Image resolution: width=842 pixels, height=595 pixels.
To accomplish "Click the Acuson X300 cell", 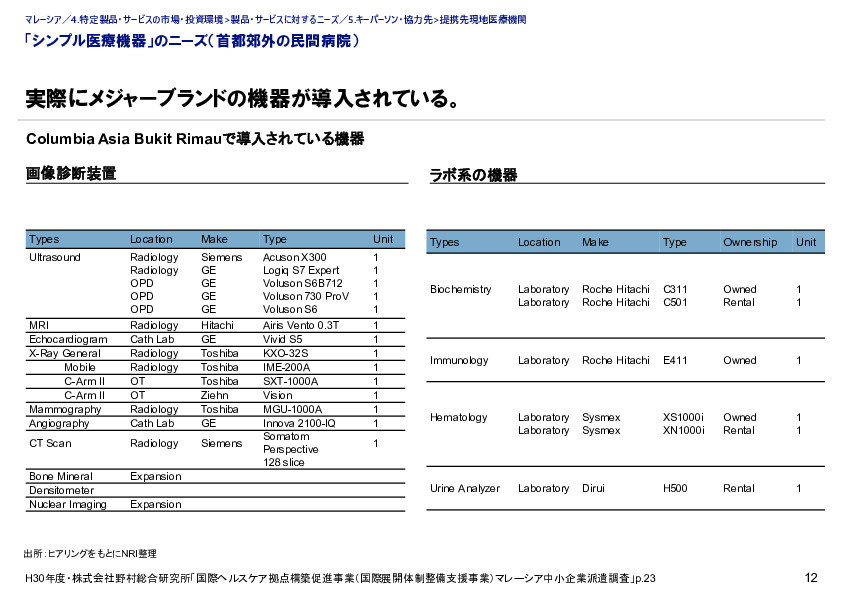I will click(294, 257).
